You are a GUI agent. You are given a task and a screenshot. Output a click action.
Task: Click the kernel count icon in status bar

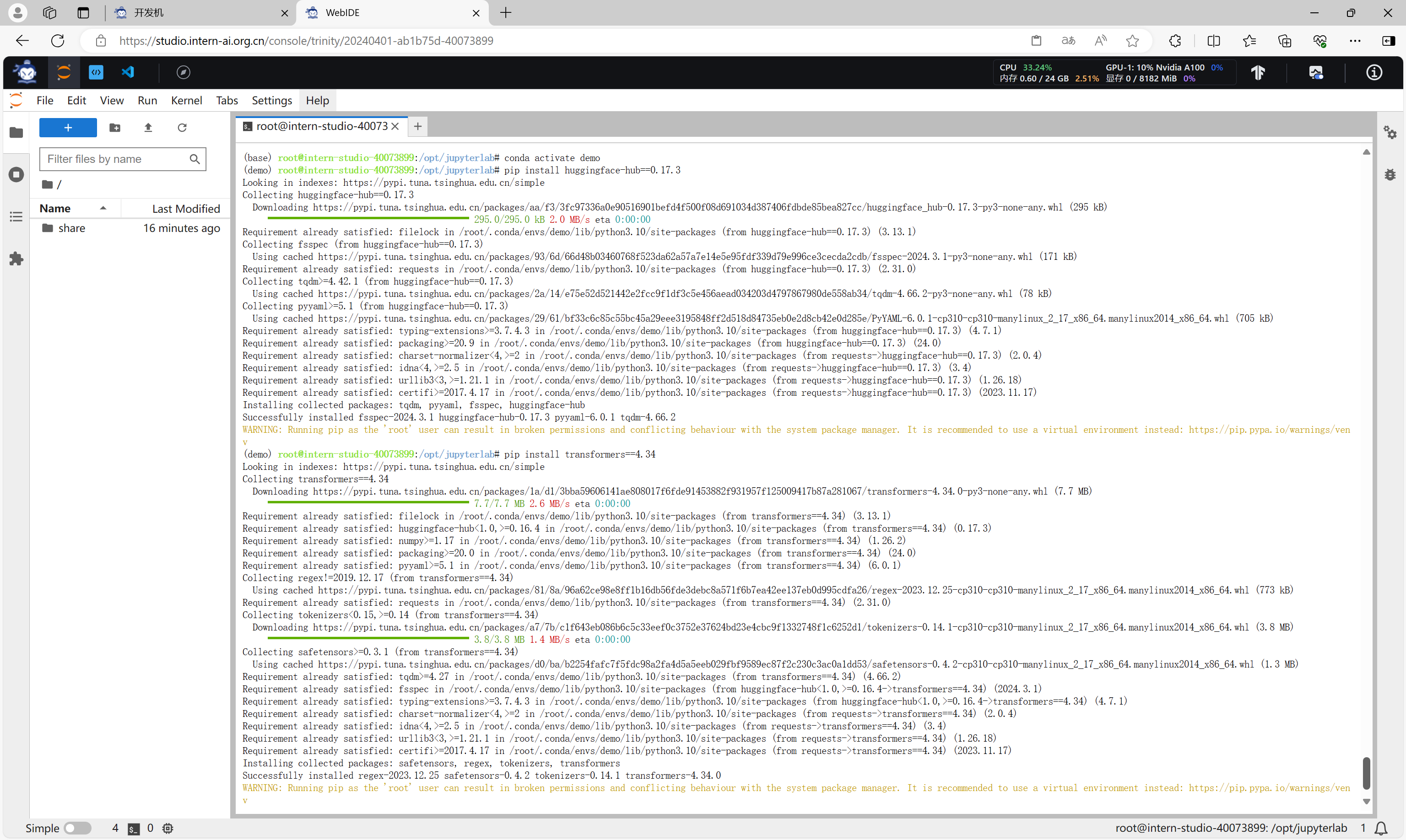coord(168,828)
